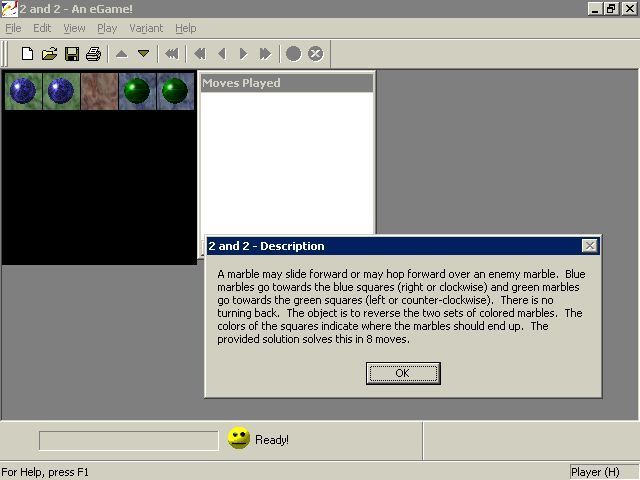The image size is (640, 480).
Task: Step forward one move with single right arrow
Action: pos(243,54)
